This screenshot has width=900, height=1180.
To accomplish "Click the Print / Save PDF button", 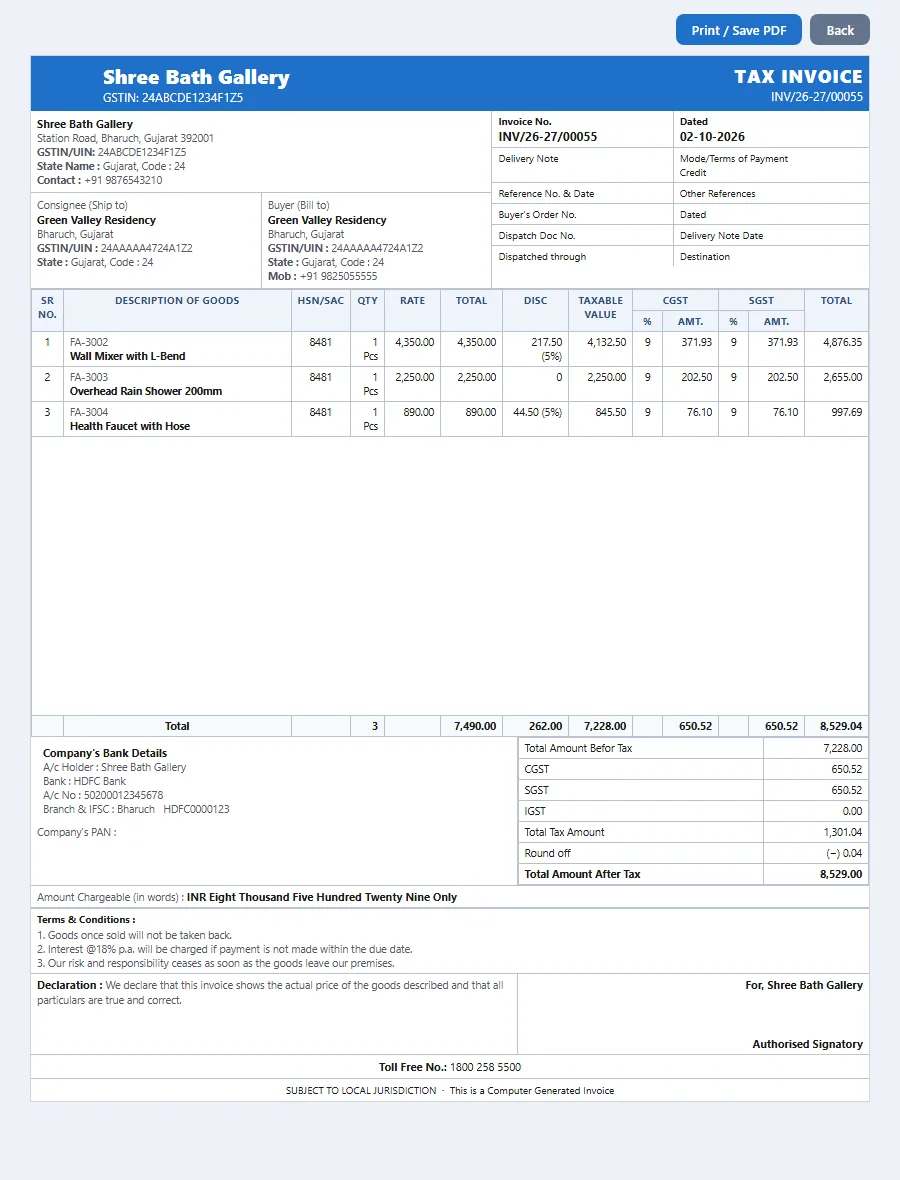I will pyautogui.click(x=738, y=30).
